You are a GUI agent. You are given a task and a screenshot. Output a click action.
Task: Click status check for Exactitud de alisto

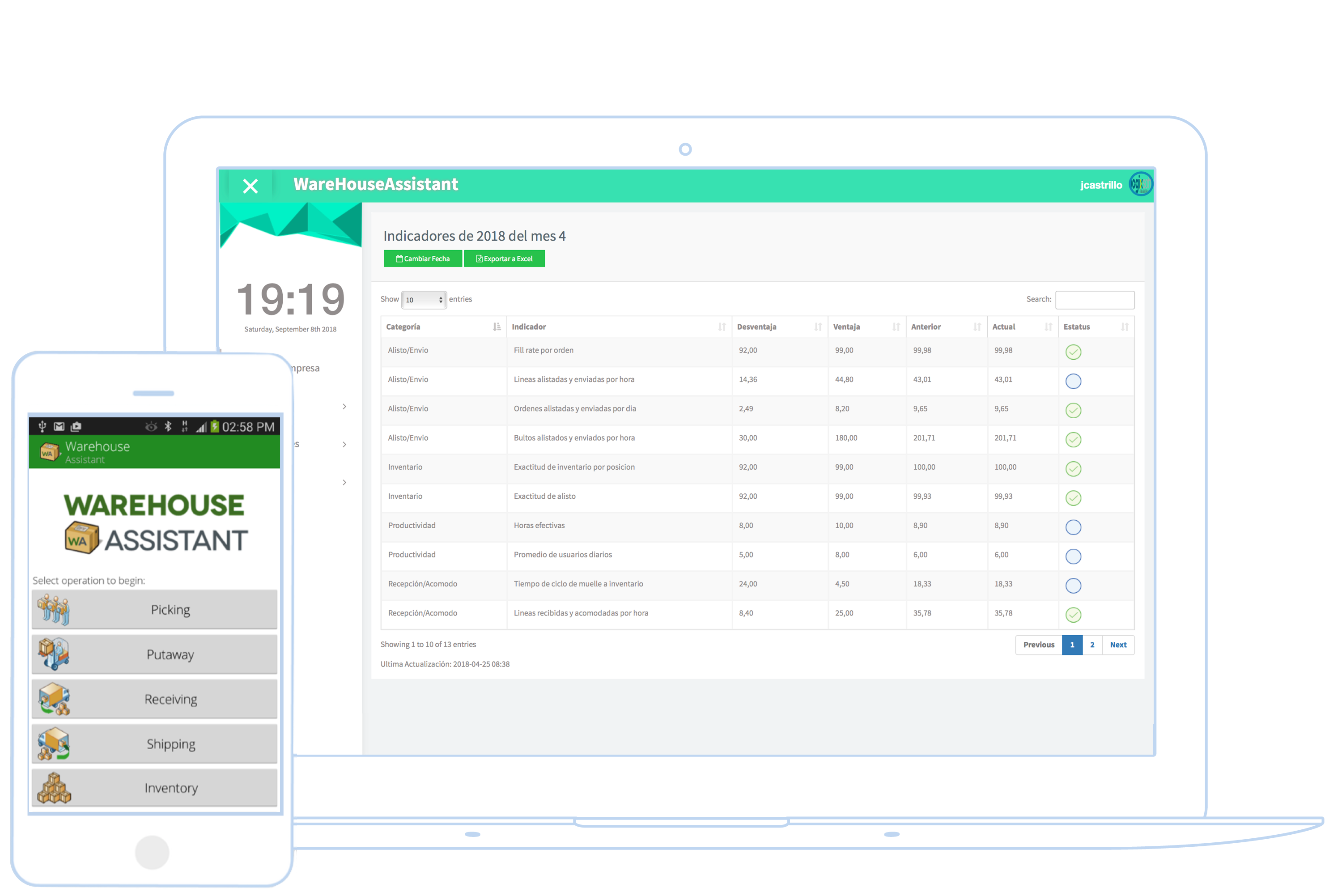tap(1074, 498)
